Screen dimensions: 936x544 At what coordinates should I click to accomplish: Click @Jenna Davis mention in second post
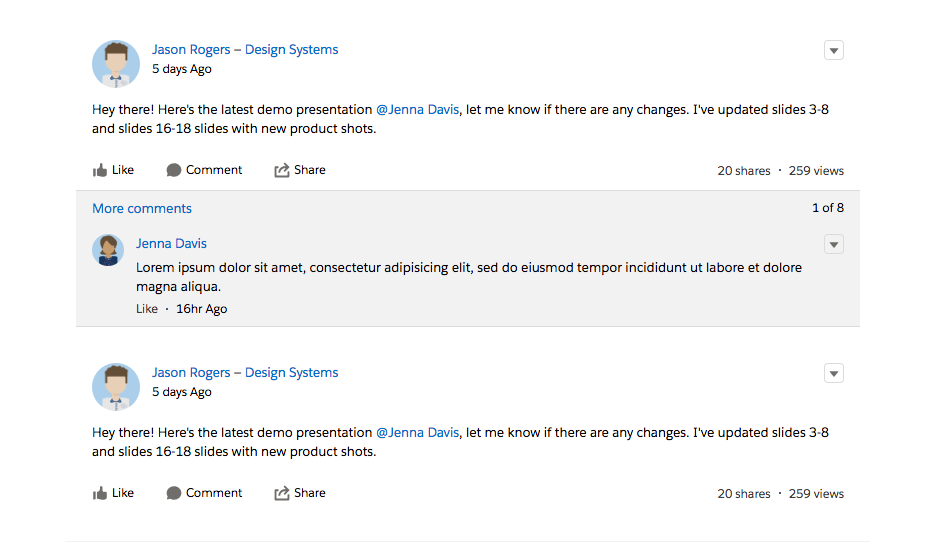(417, 433)
